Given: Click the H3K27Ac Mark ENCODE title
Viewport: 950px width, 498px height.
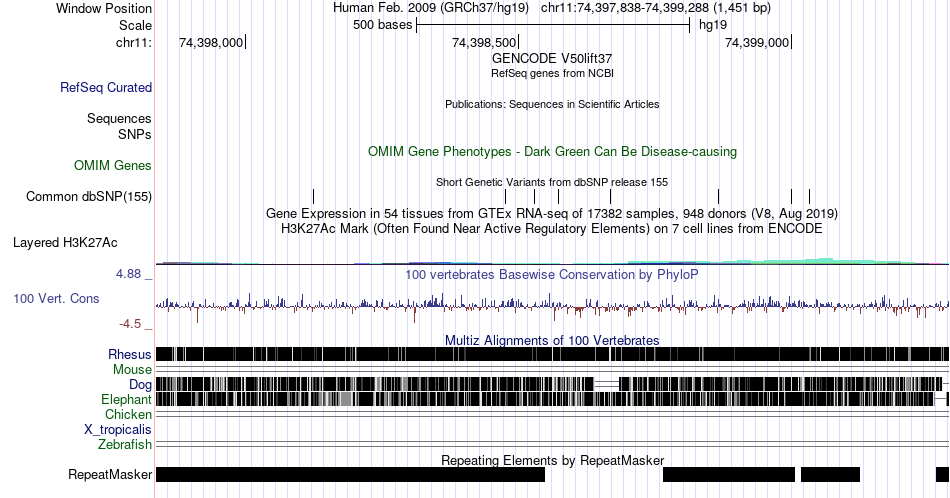Looking at the screenshot, I should 552,228.
